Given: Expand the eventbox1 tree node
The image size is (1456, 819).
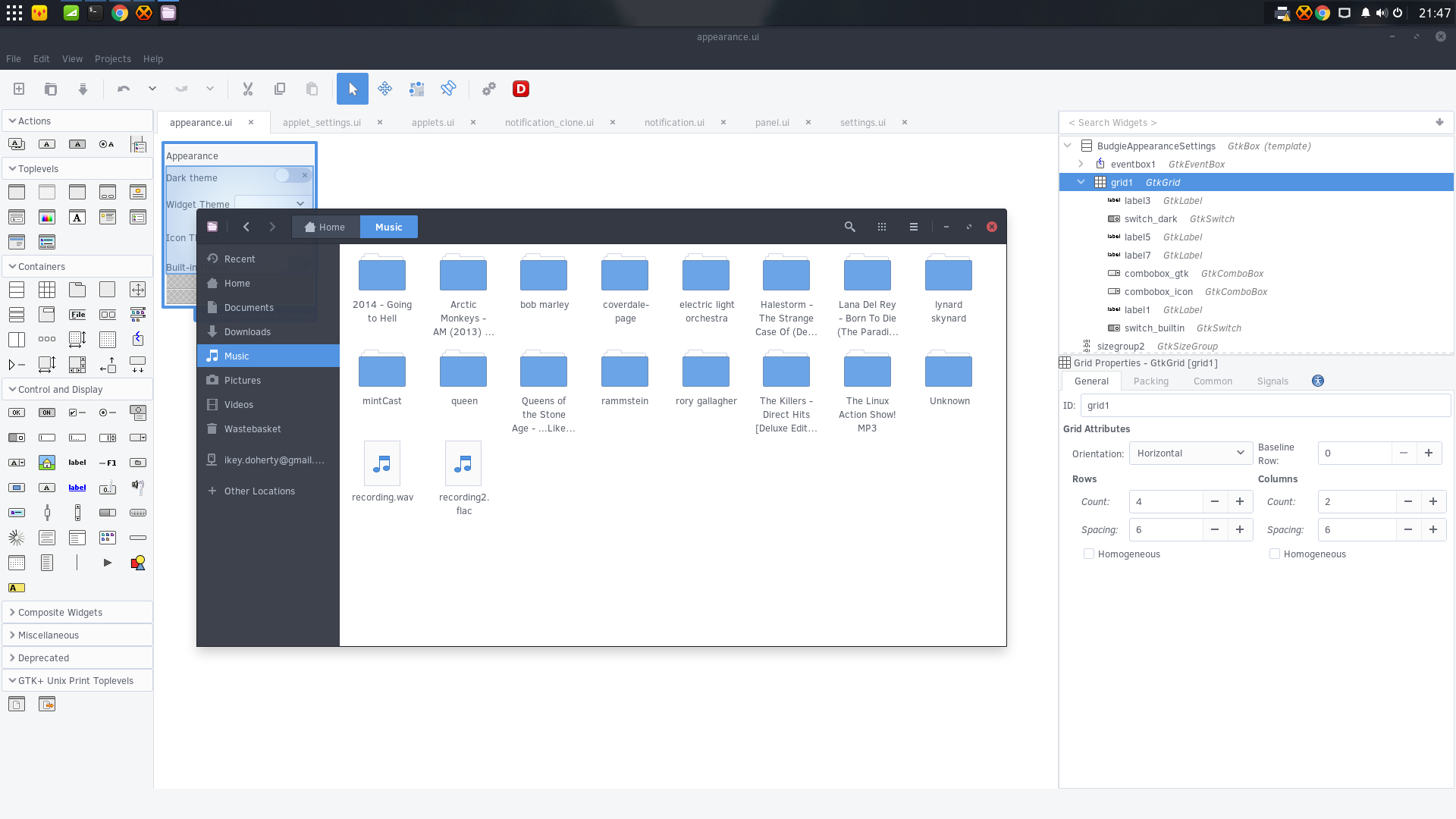Looking at the screenshot, I should click(x=1081, y=164).
